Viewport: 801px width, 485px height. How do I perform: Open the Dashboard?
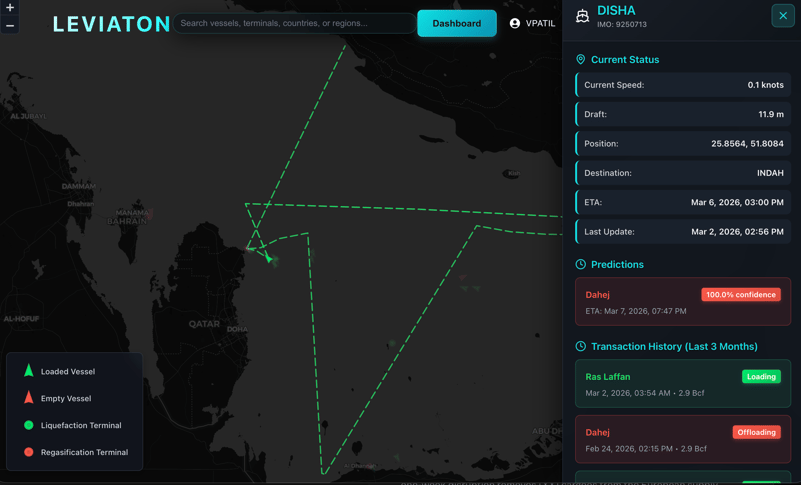pyautogui.click(x=456, y=23)
